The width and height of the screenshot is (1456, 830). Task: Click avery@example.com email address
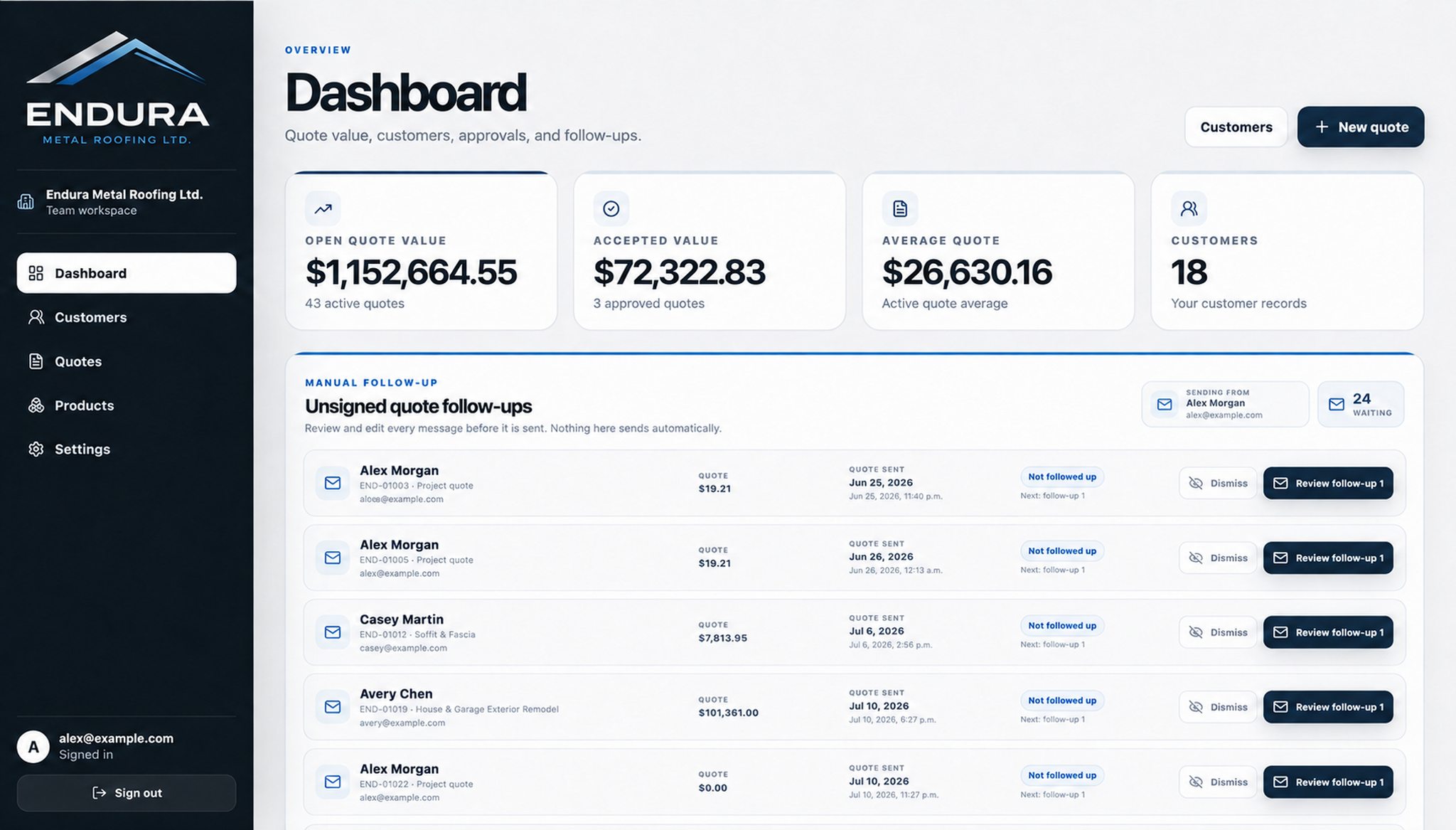point(402,723)
